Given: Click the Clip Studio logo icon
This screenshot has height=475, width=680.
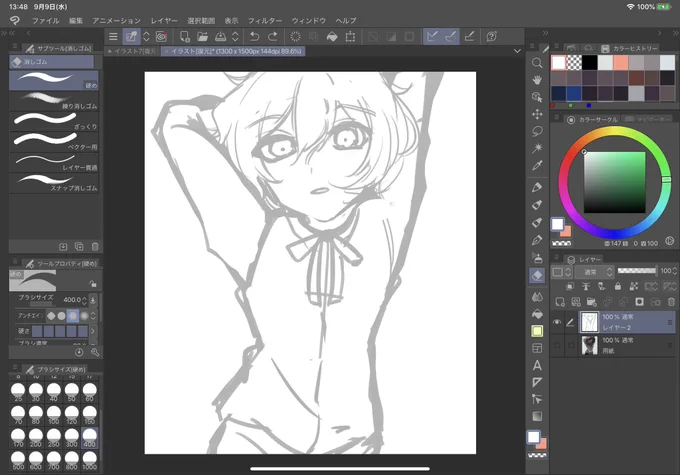Looking at the screenshot, I should [x=15, y=20].
